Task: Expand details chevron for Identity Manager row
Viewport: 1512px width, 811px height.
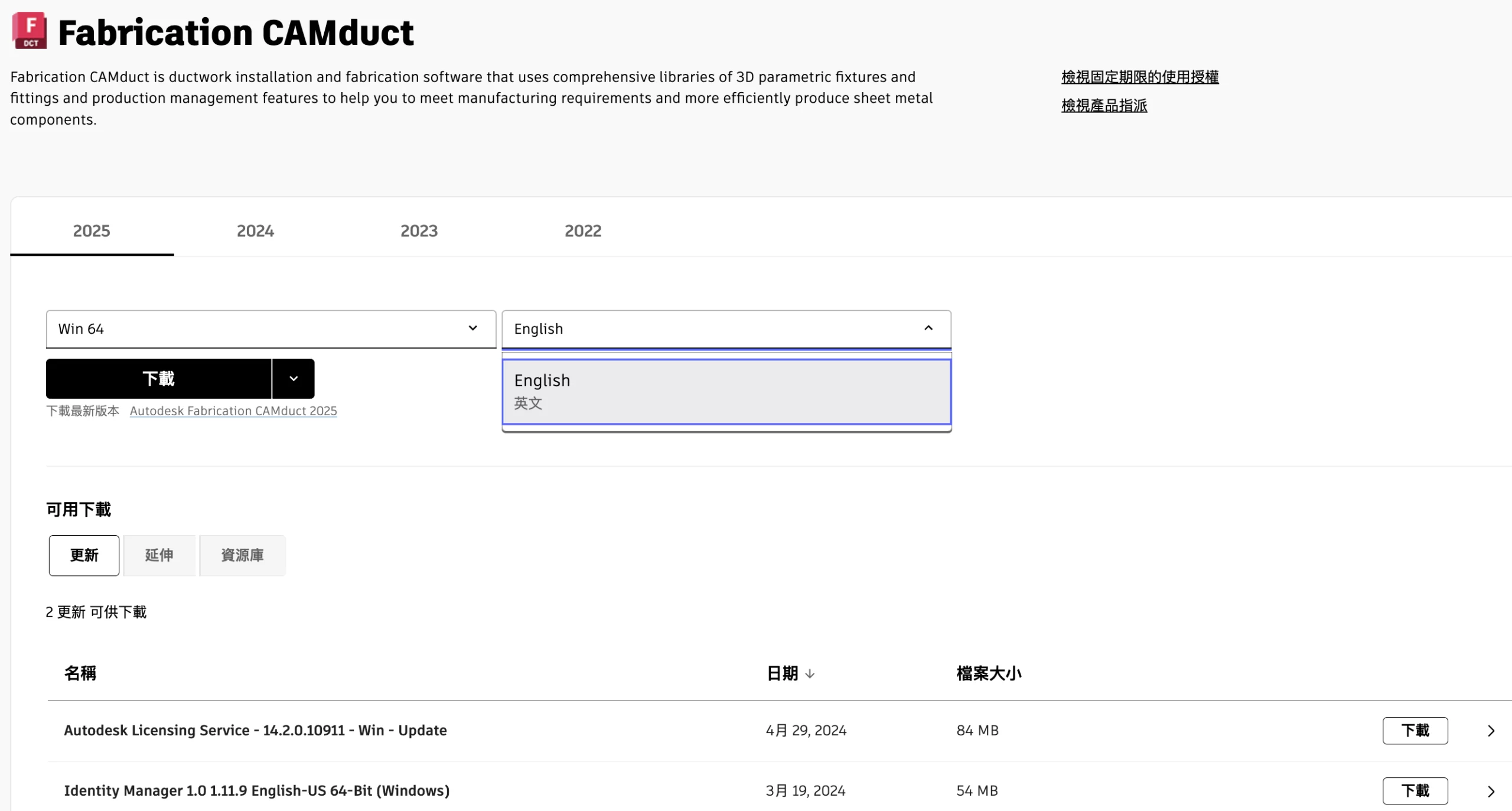Action: (1491, 791)
